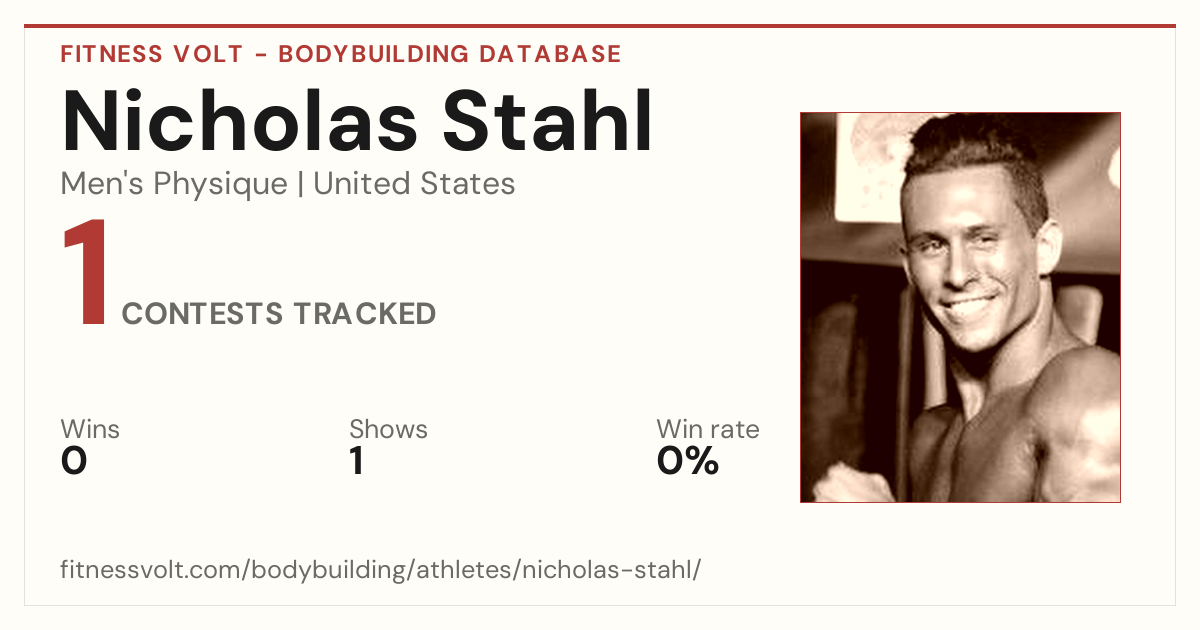The image size is (1200, 630).
Task: Click the Win rate label
Action: click(x=708, y=429)
